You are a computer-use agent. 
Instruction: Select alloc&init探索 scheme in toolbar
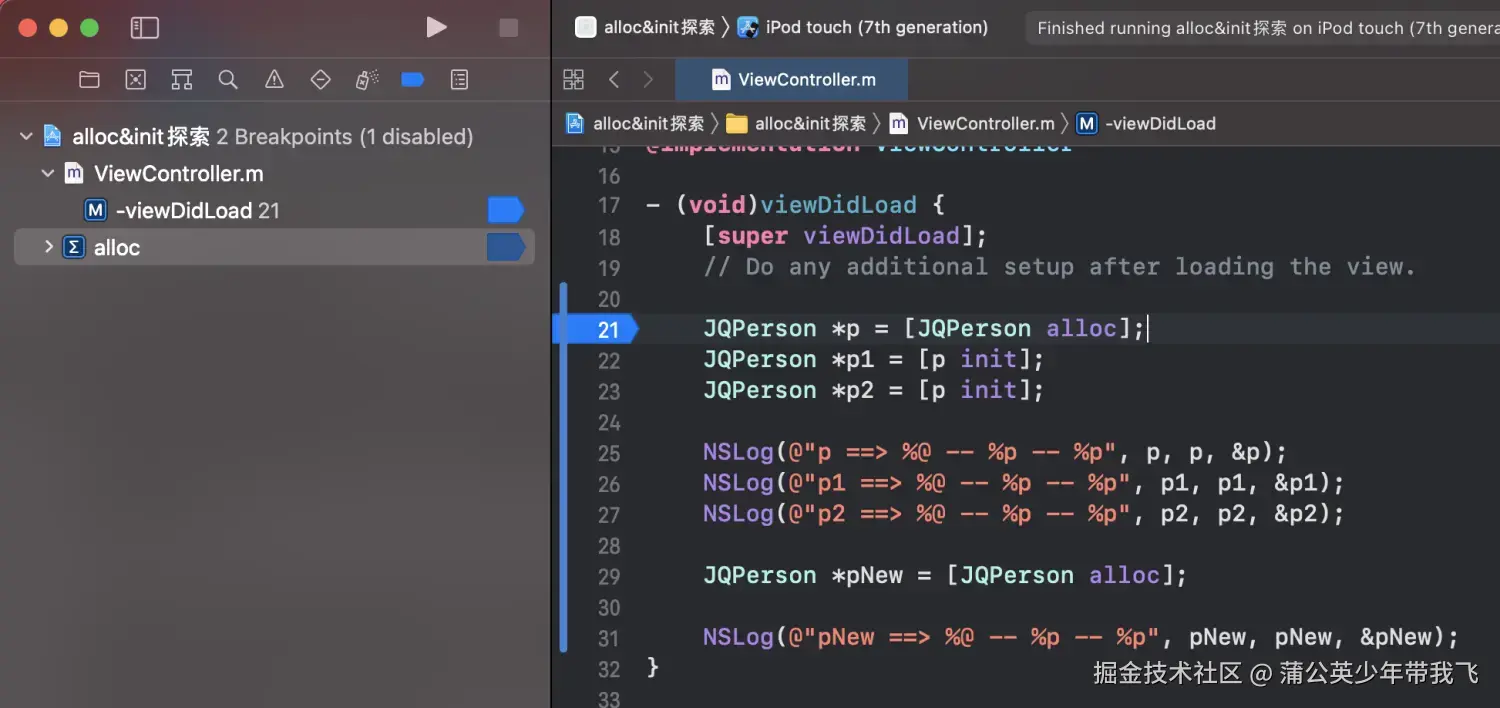coord(659,28)
